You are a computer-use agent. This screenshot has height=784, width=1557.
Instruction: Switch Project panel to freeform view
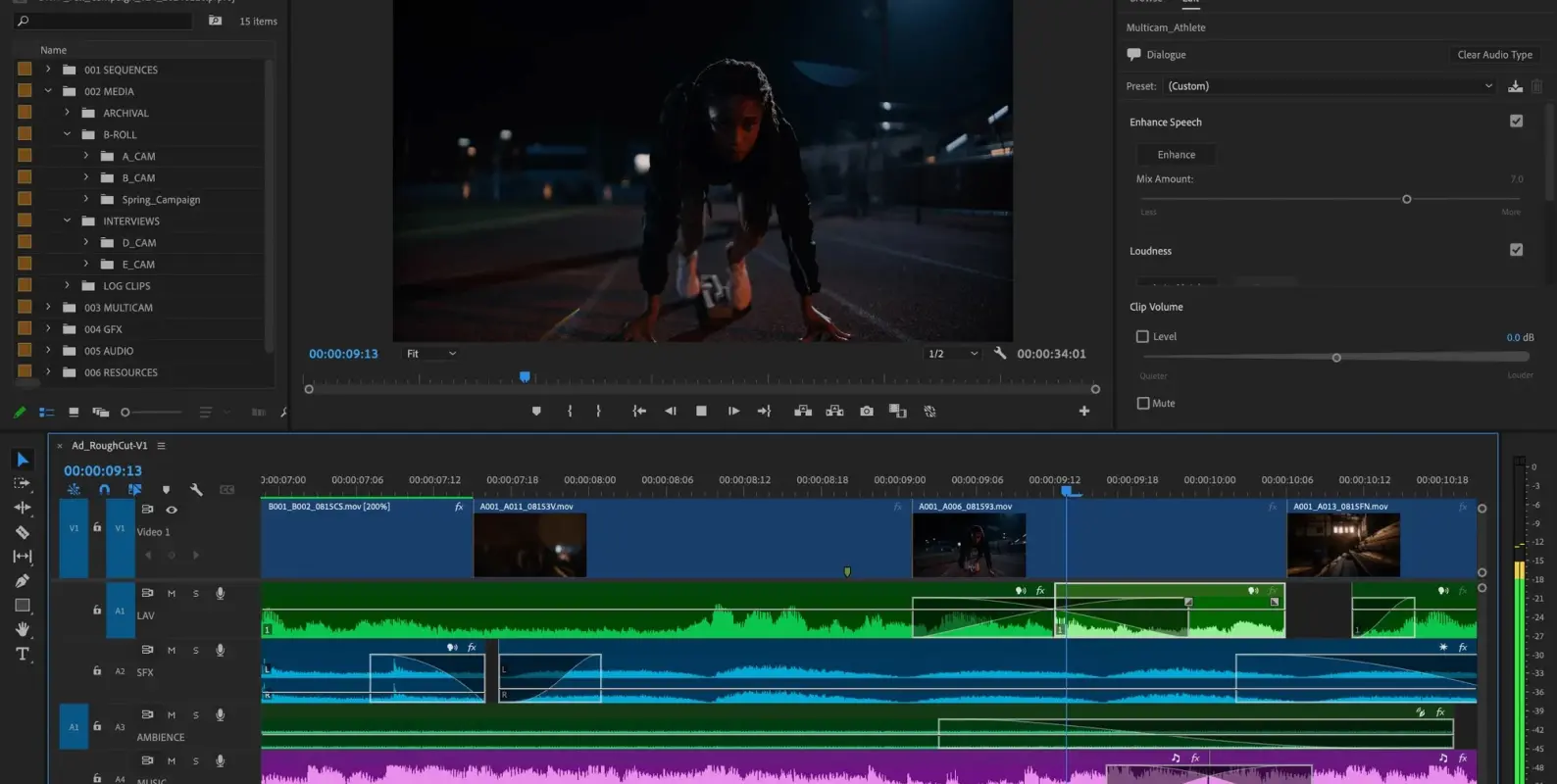(100, 413)
